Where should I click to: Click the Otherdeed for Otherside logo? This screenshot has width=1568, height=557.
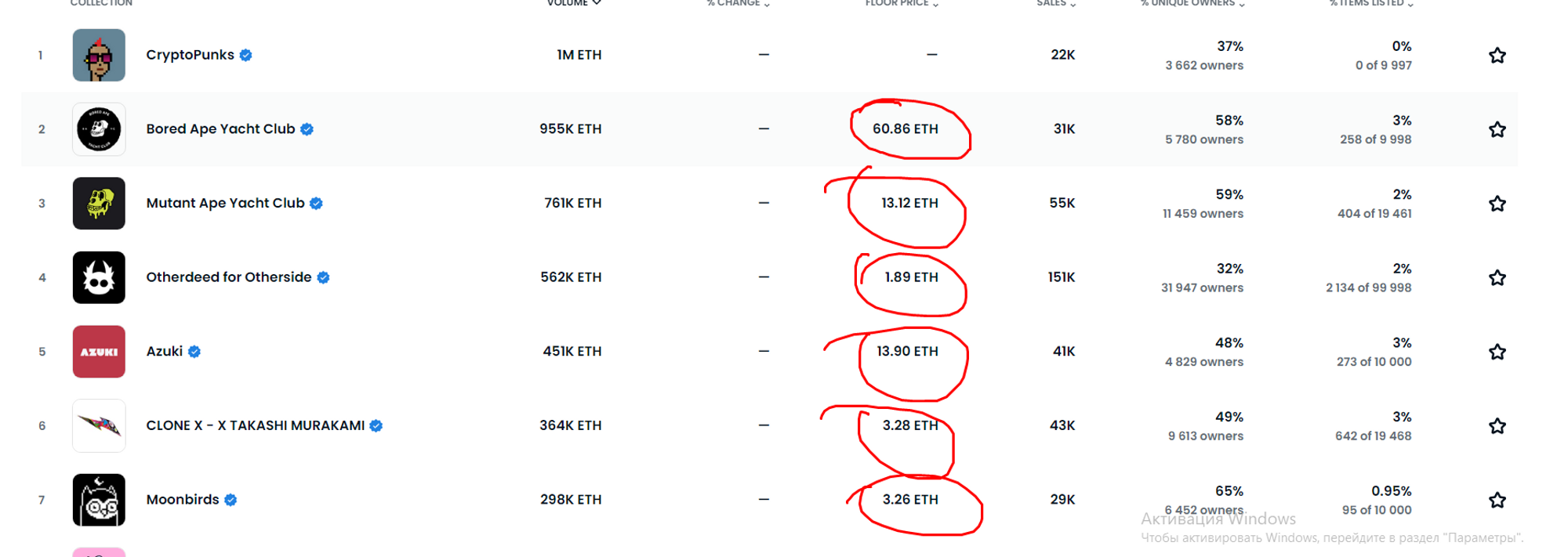pyautogui.click(x=99, y=277)
